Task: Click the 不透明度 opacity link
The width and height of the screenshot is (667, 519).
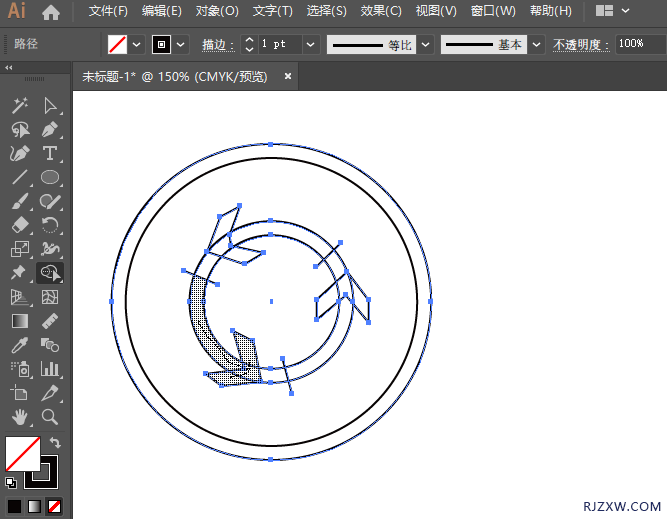Action: 582,45
